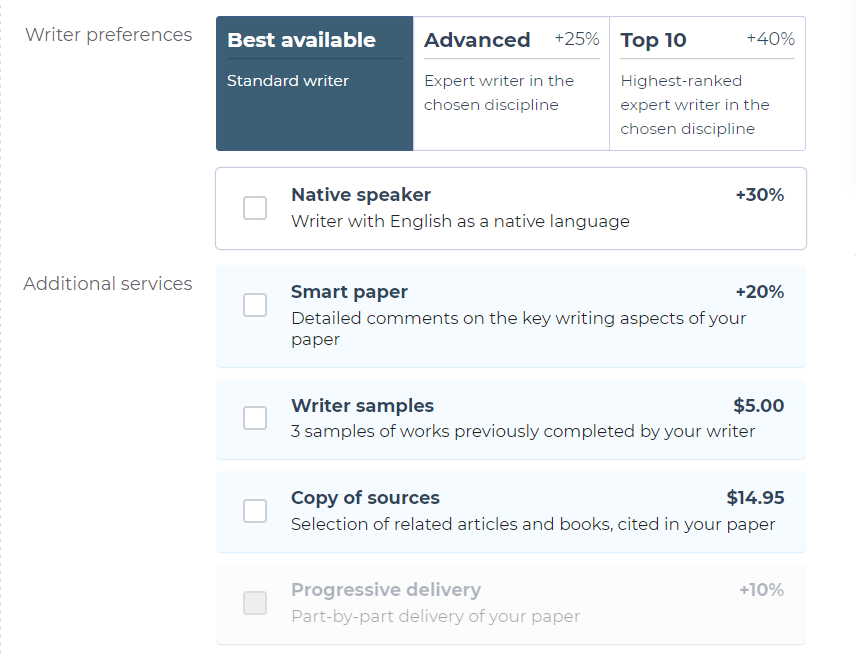Viewport: 856px width, 658px height.
Task: Click the +25% price label for Advanced
Action: pyautogui.click(x=578, y=38)
